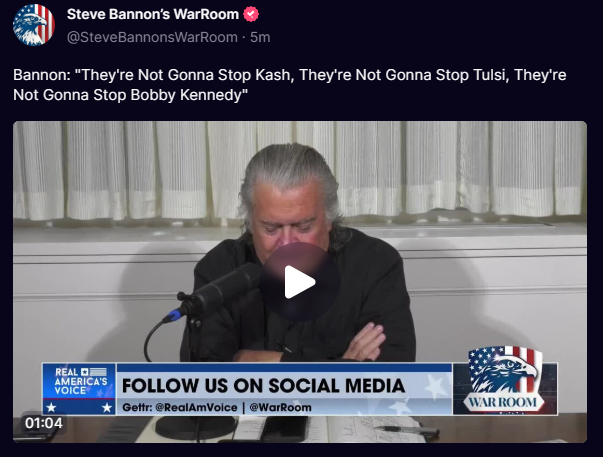The image size is (603, 457).
Task: Click the 5m post timestamp
Action: pos(260,37)
